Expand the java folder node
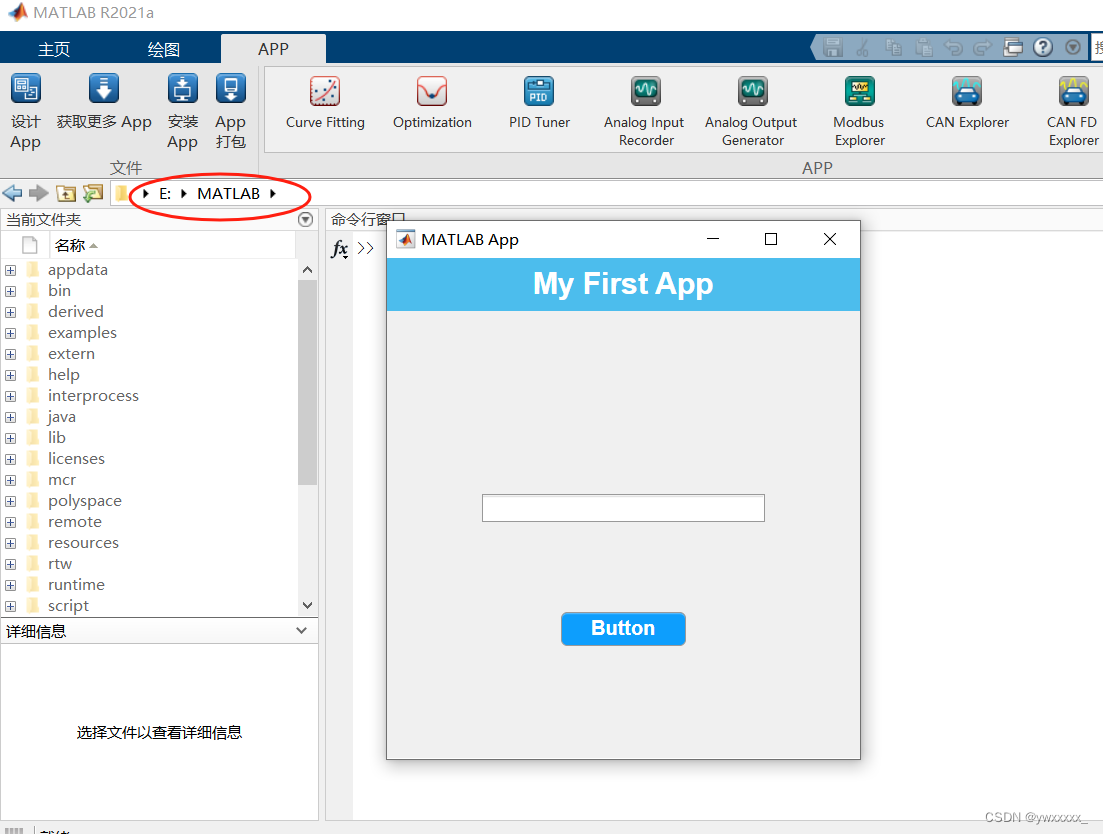Image resolution: width=1103 pixels, height=834 pixels. coord(11,418)
